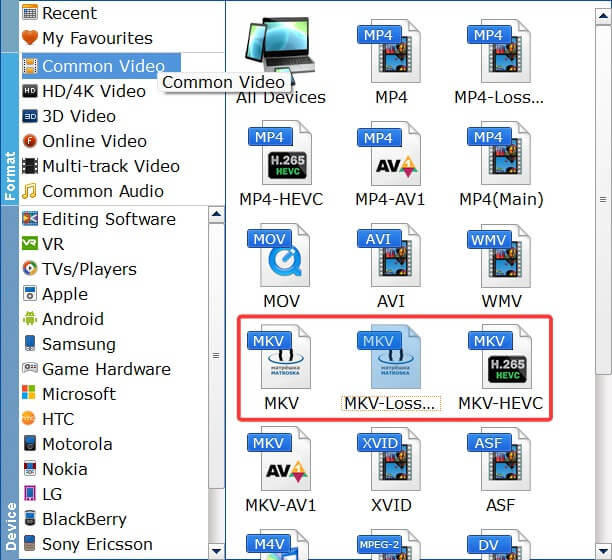Open the Android device category
Image resolution: width=612 pixels, height=560 pixels.
[63, 319]
